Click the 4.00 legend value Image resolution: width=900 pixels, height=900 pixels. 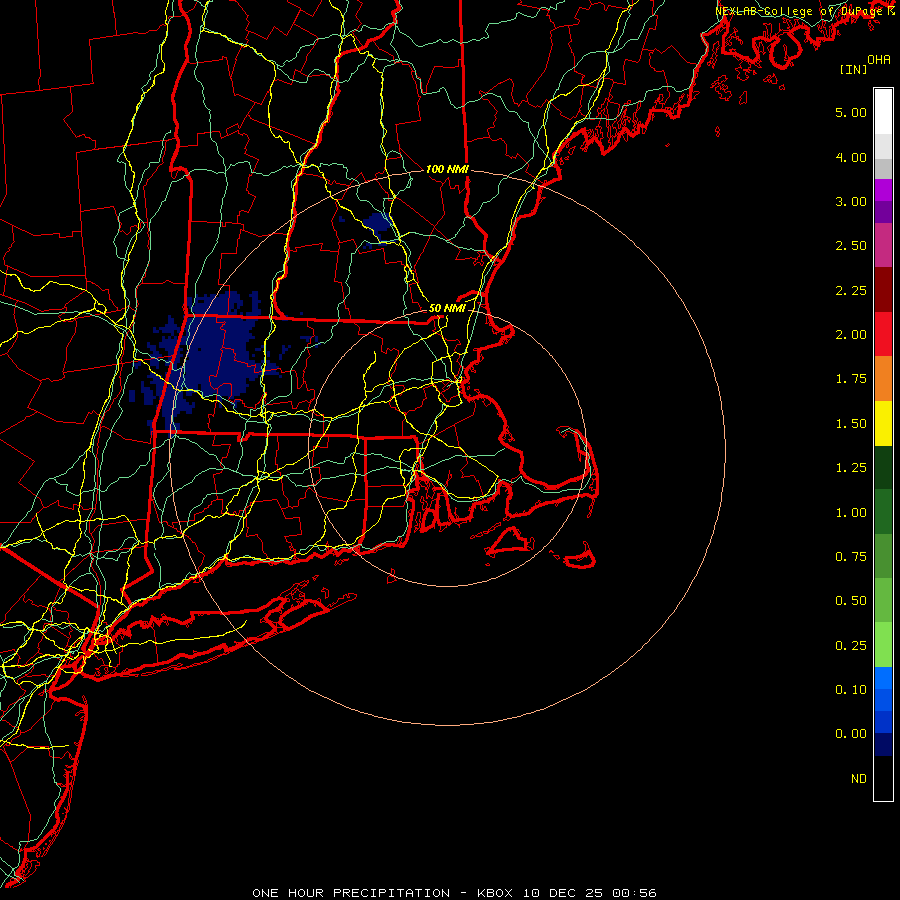(x=851, y=157)
